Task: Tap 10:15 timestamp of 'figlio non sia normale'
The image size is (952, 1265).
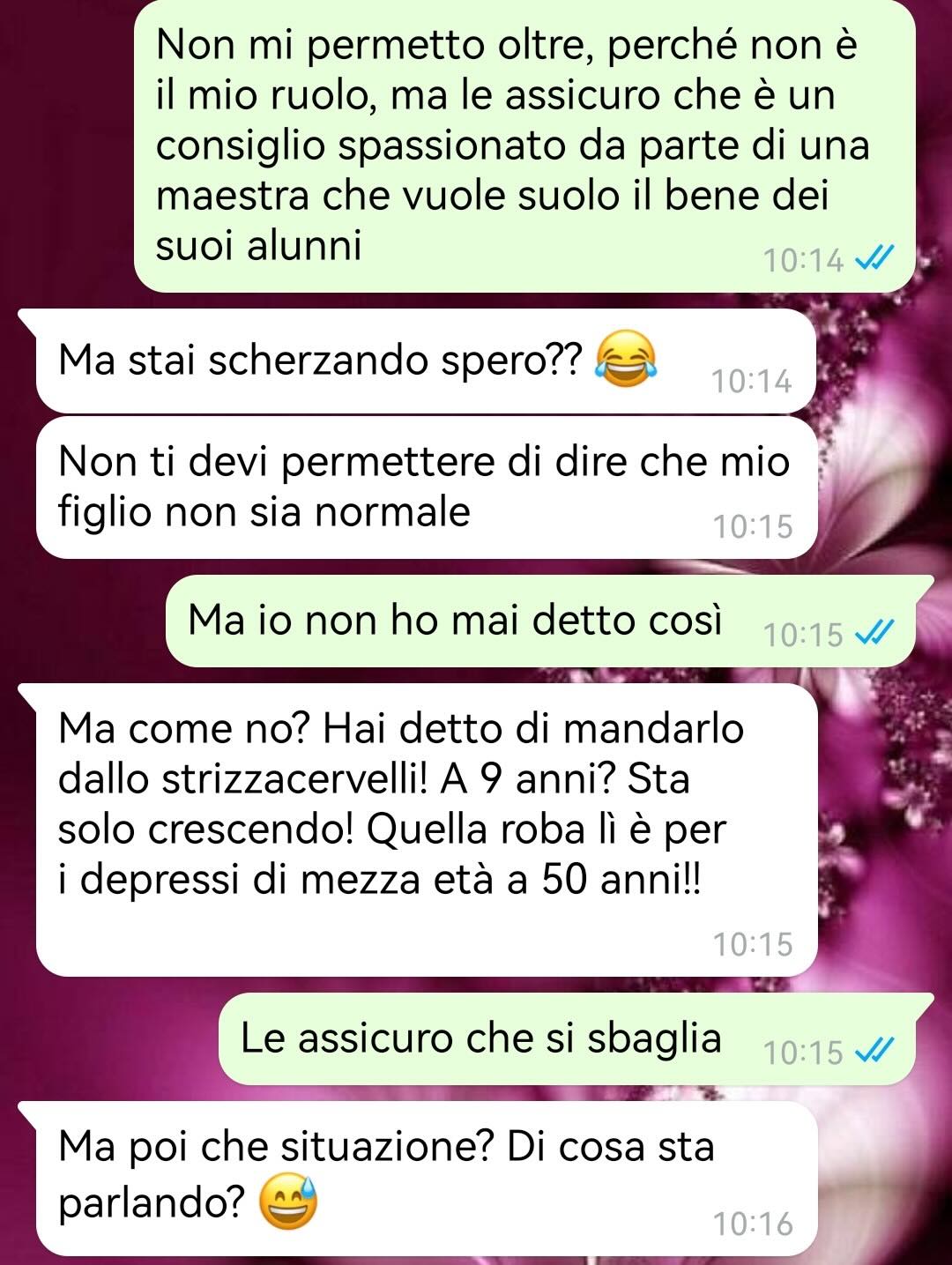Action: (752, 526)
